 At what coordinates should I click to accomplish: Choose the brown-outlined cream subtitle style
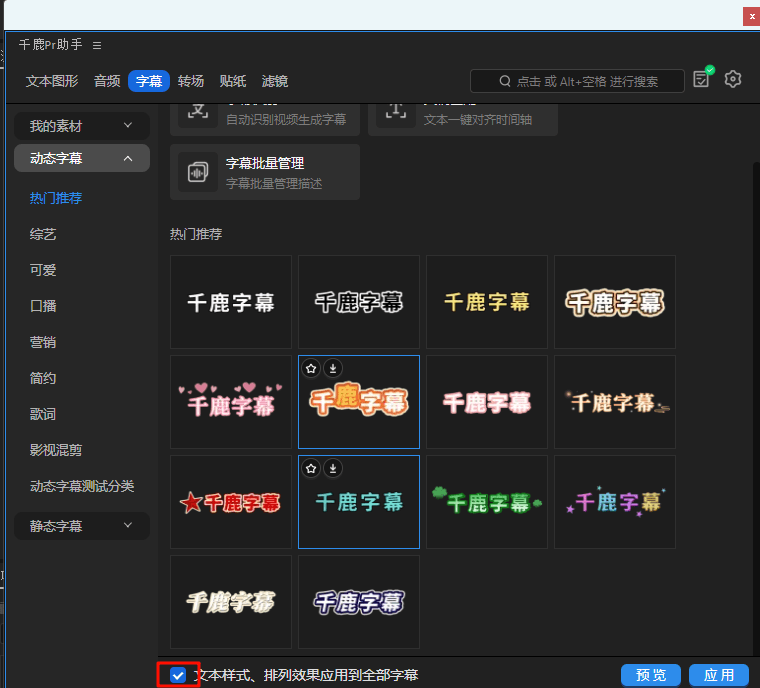tap(615, 302)
